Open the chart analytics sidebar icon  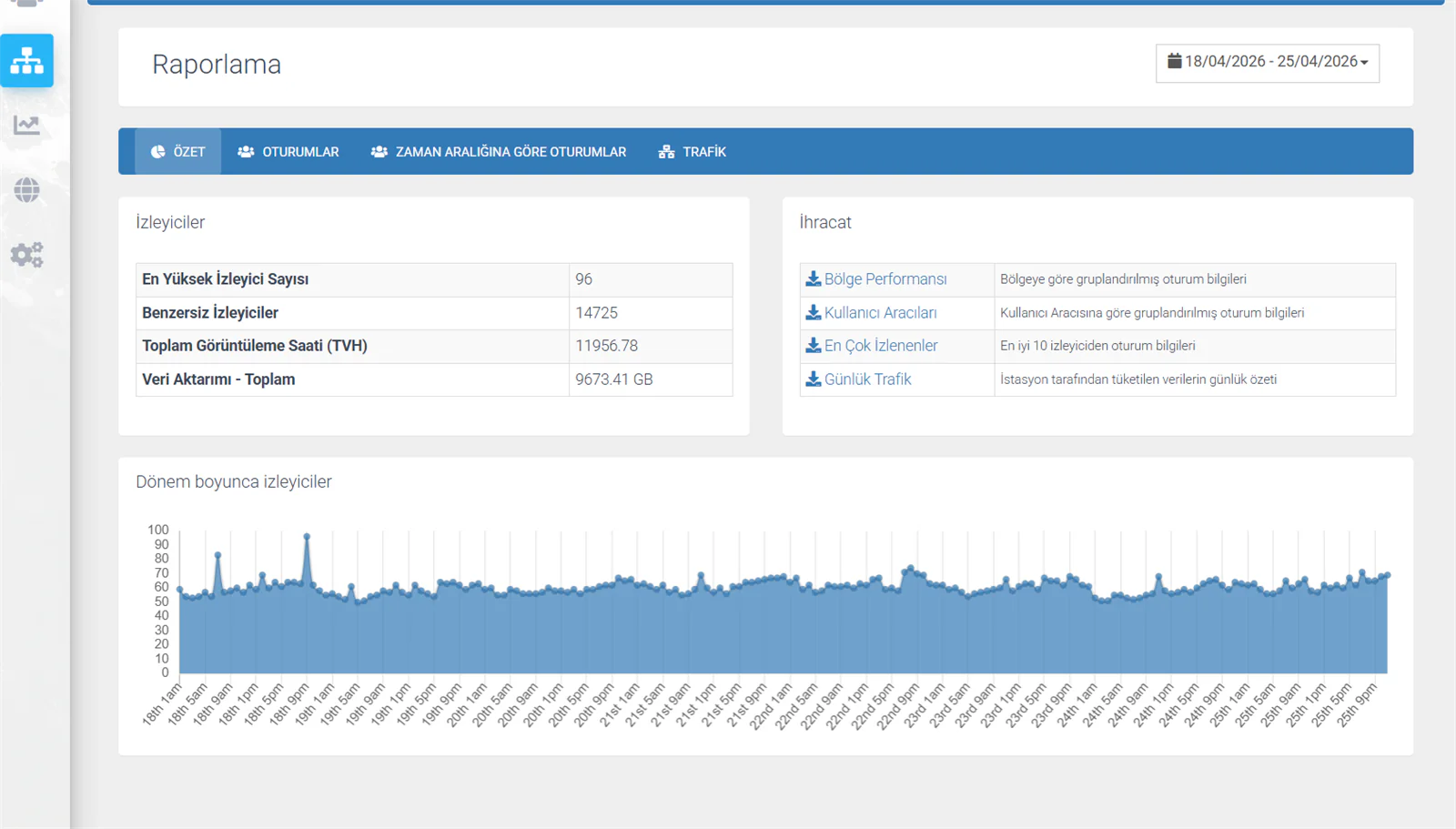[26, 126]
